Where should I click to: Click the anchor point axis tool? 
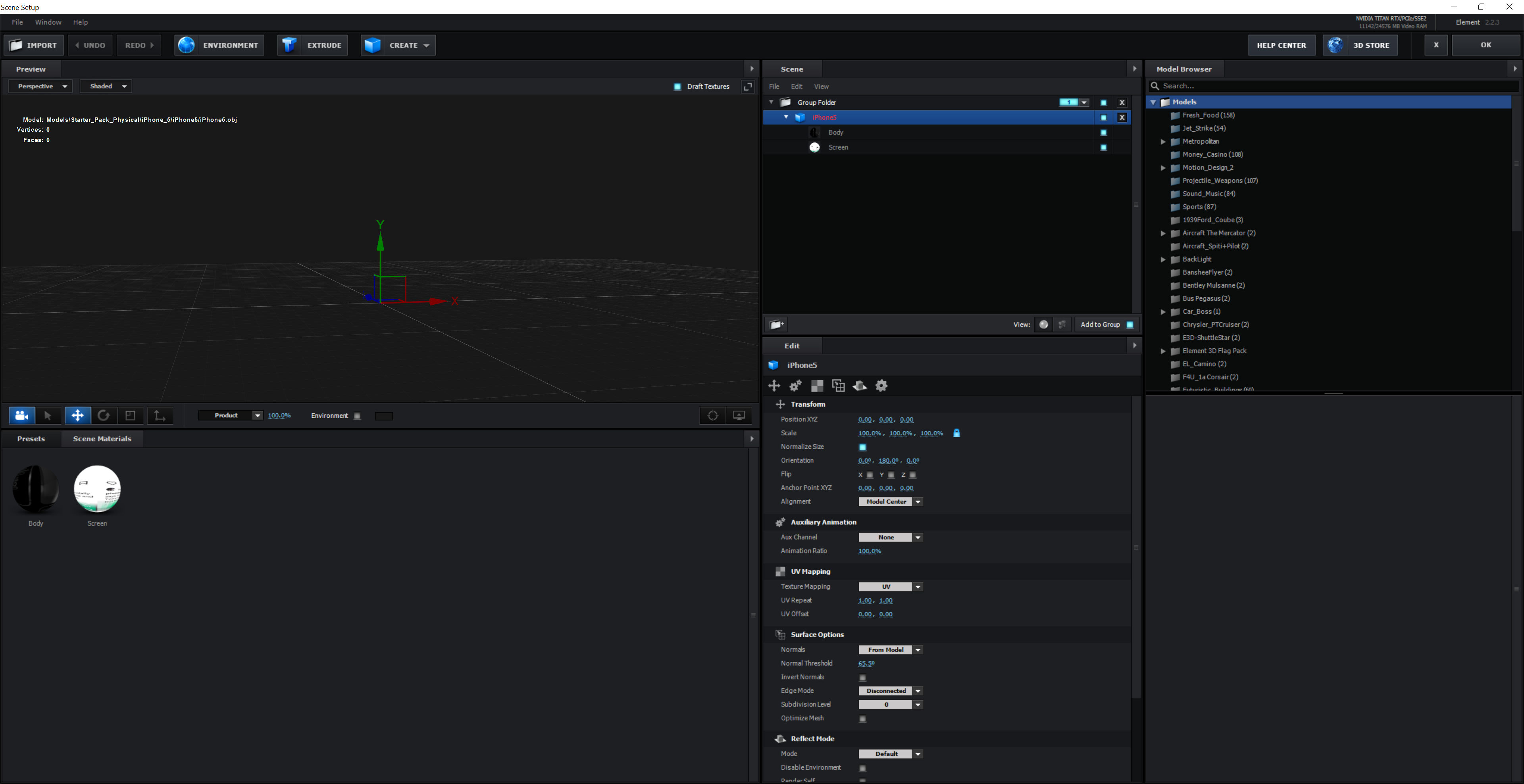click(x=160, y=416)
